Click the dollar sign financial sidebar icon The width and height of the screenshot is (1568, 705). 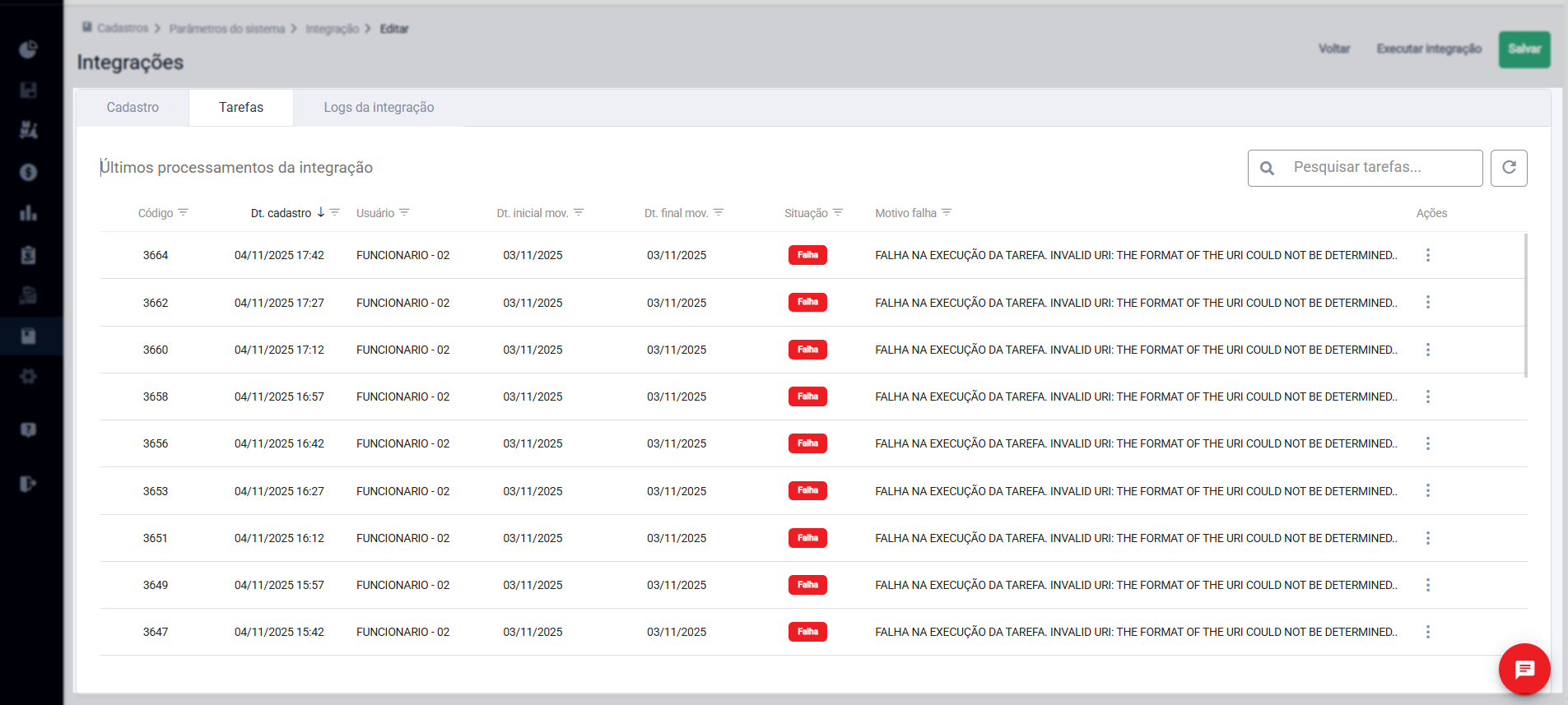[x=29, y=172]
